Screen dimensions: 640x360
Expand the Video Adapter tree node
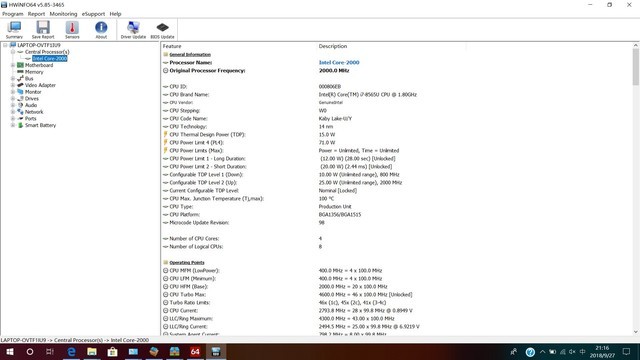(x=13, y=85)
